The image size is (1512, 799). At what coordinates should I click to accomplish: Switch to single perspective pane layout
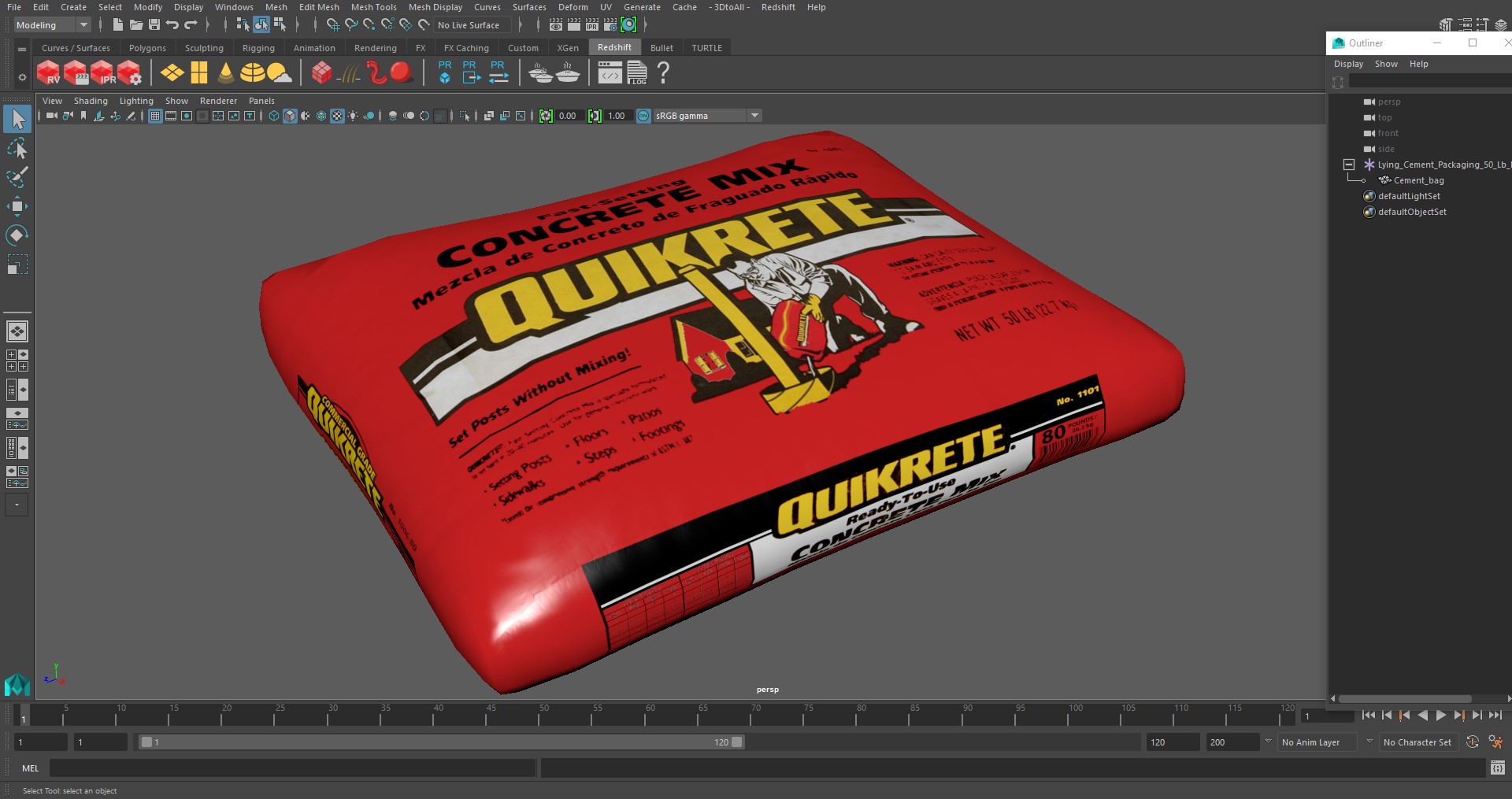17,331
